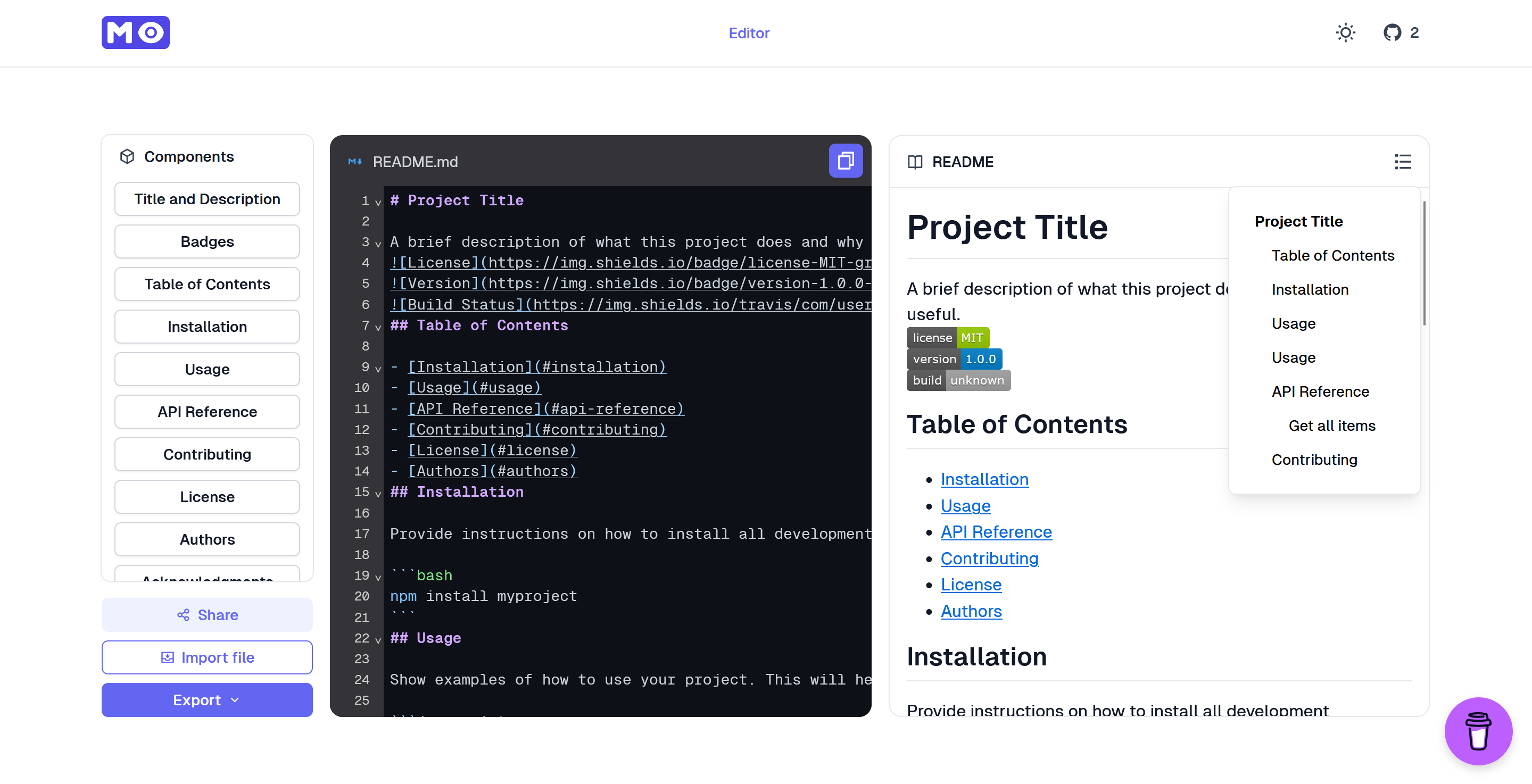Image resolution: width=1532 pixels, height=784 pixels.
Task: Add the Title and Description component
Action: pos(207,199)
